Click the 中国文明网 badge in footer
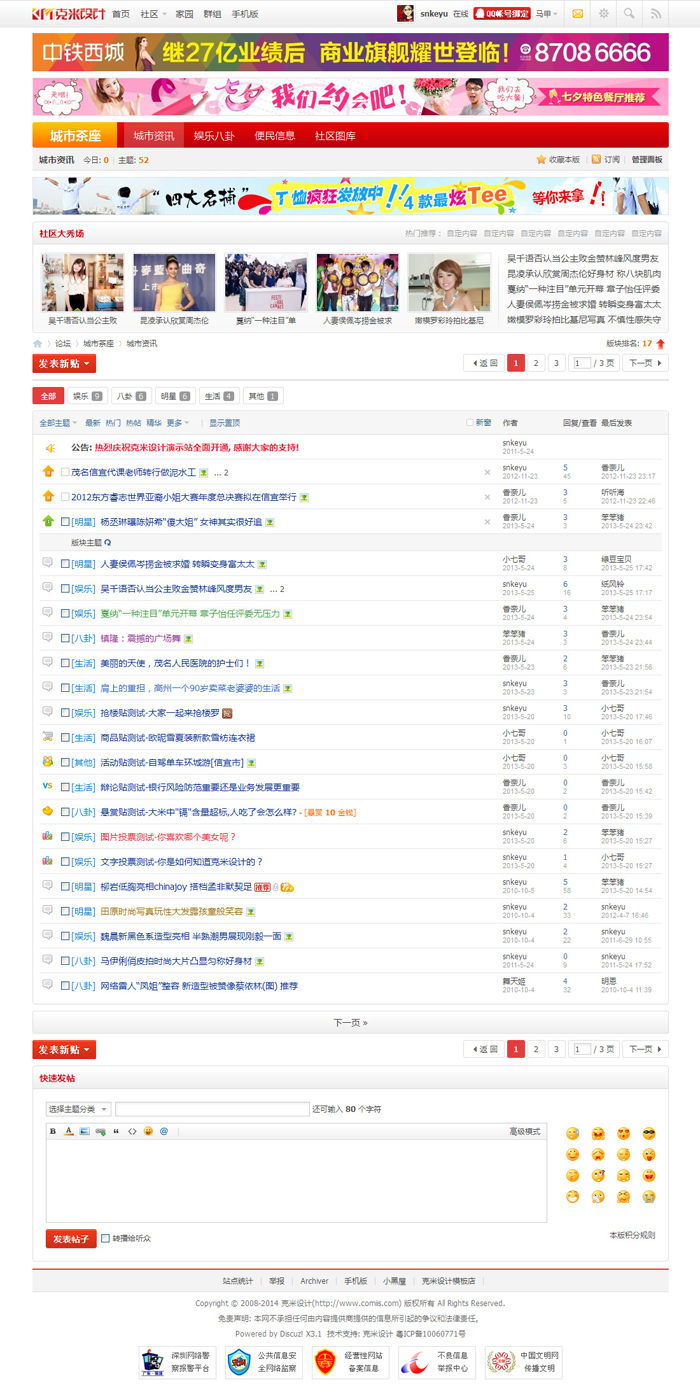The width and height of the screenshot is (700, 1392). 522,1362
